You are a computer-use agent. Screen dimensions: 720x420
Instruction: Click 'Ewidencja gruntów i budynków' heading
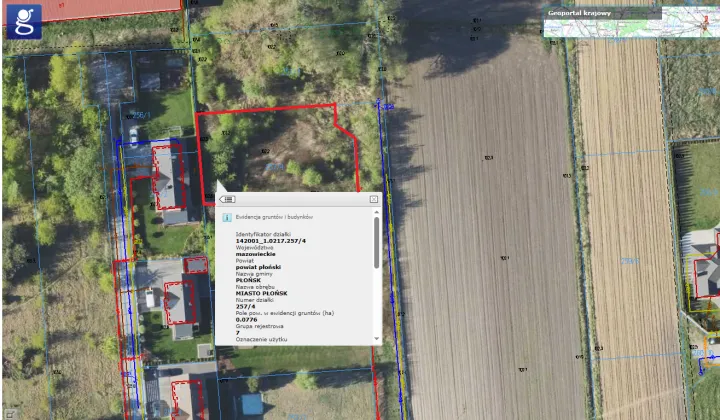(x=274, y=217)
